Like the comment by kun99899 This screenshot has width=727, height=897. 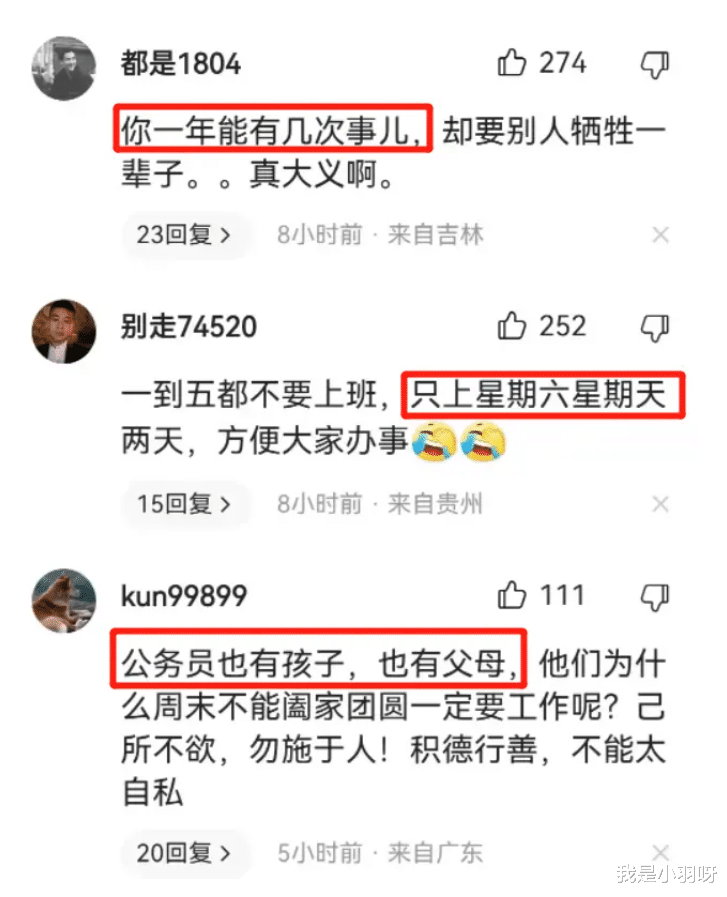point(511,595)
